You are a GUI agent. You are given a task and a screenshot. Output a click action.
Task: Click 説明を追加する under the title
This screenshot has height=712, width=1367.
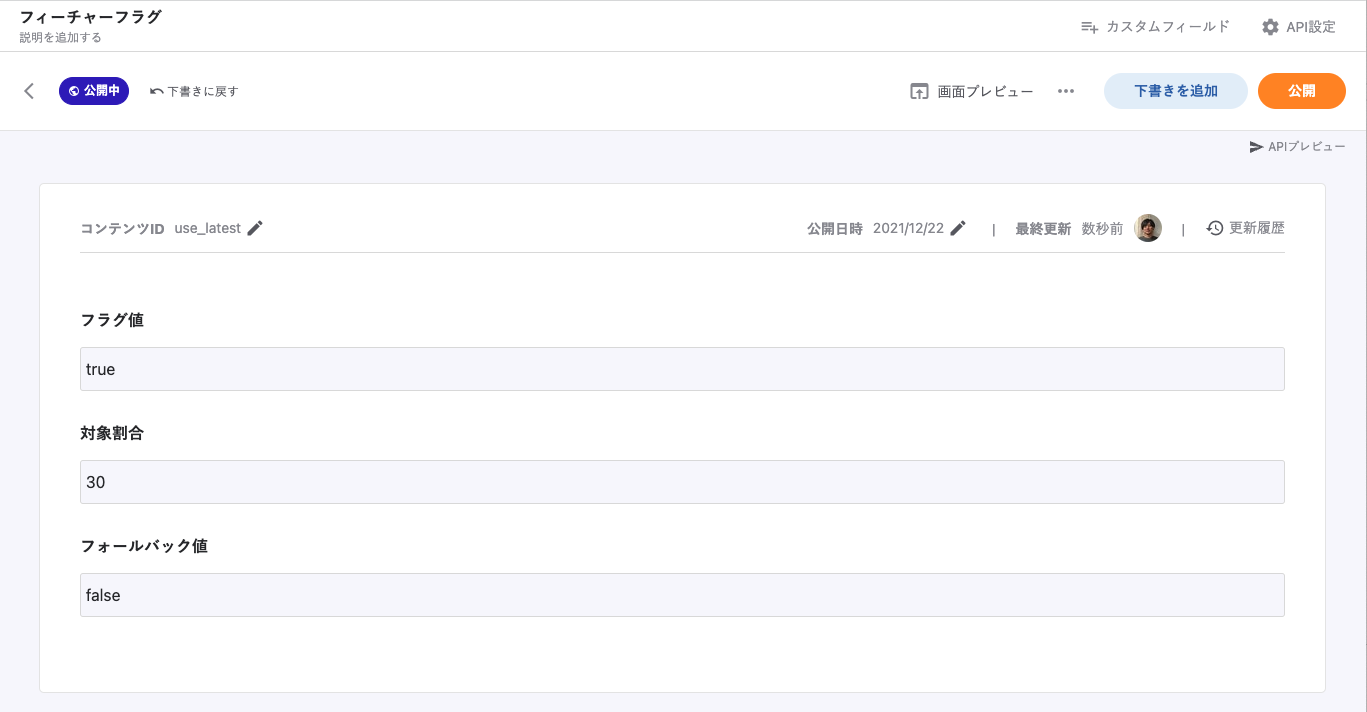[60, 38]
